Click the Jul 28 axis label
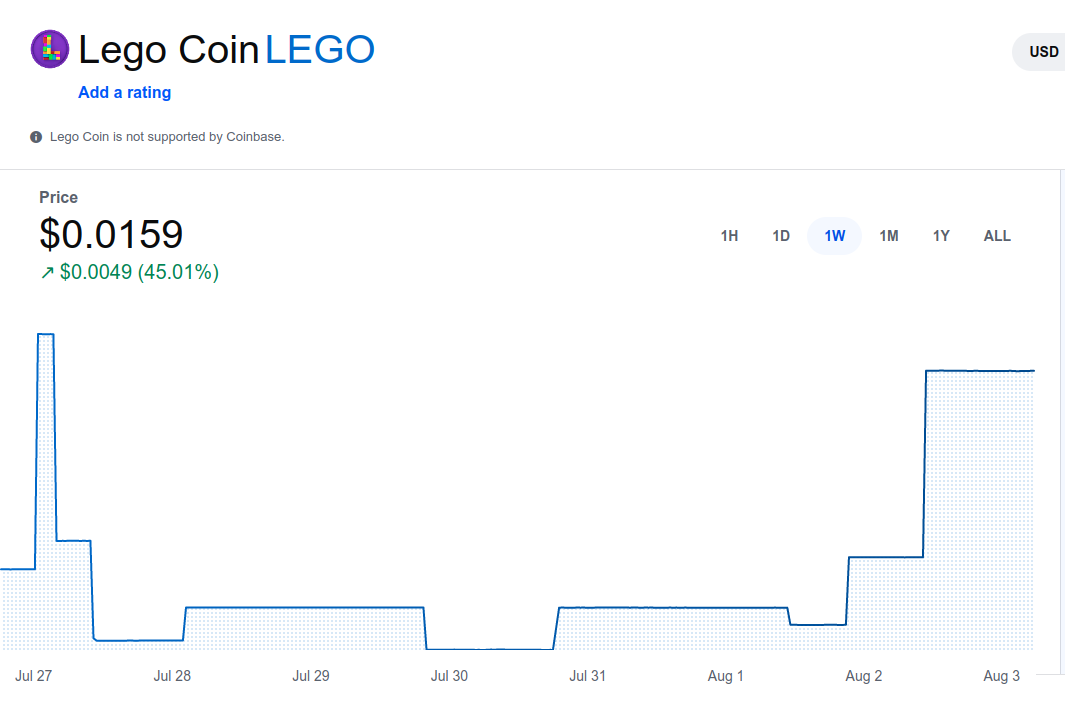Image resolution: width=1065 pixels, height=704 pixels. point(172,676)
